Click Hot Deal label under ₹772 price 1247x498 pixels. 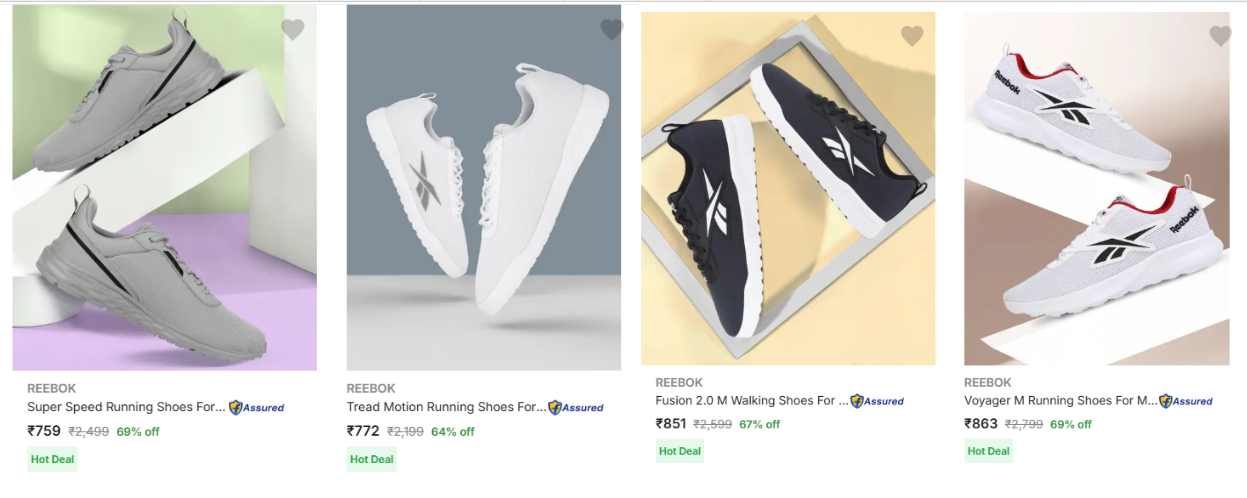(x=371, y=459)
